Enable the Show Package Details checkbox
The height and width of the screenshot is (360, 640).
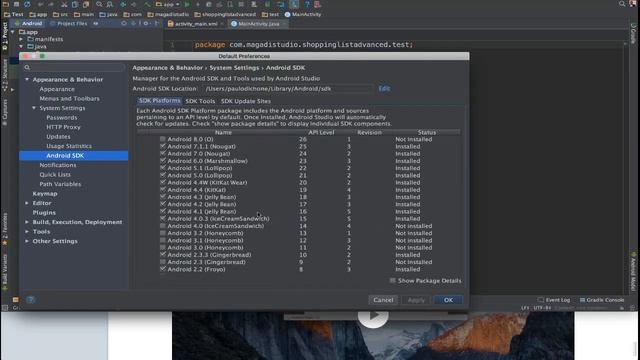393,281
